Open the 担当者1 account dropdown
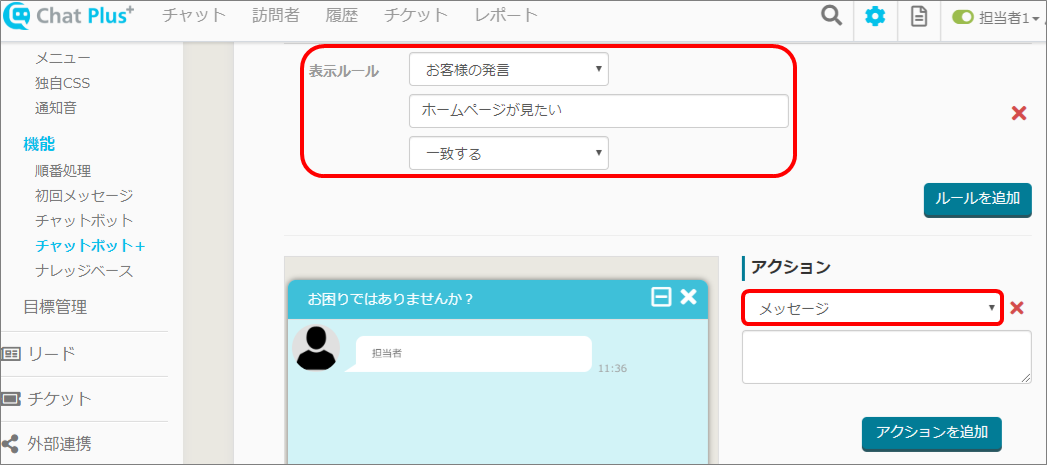 tap(1011, 18)
